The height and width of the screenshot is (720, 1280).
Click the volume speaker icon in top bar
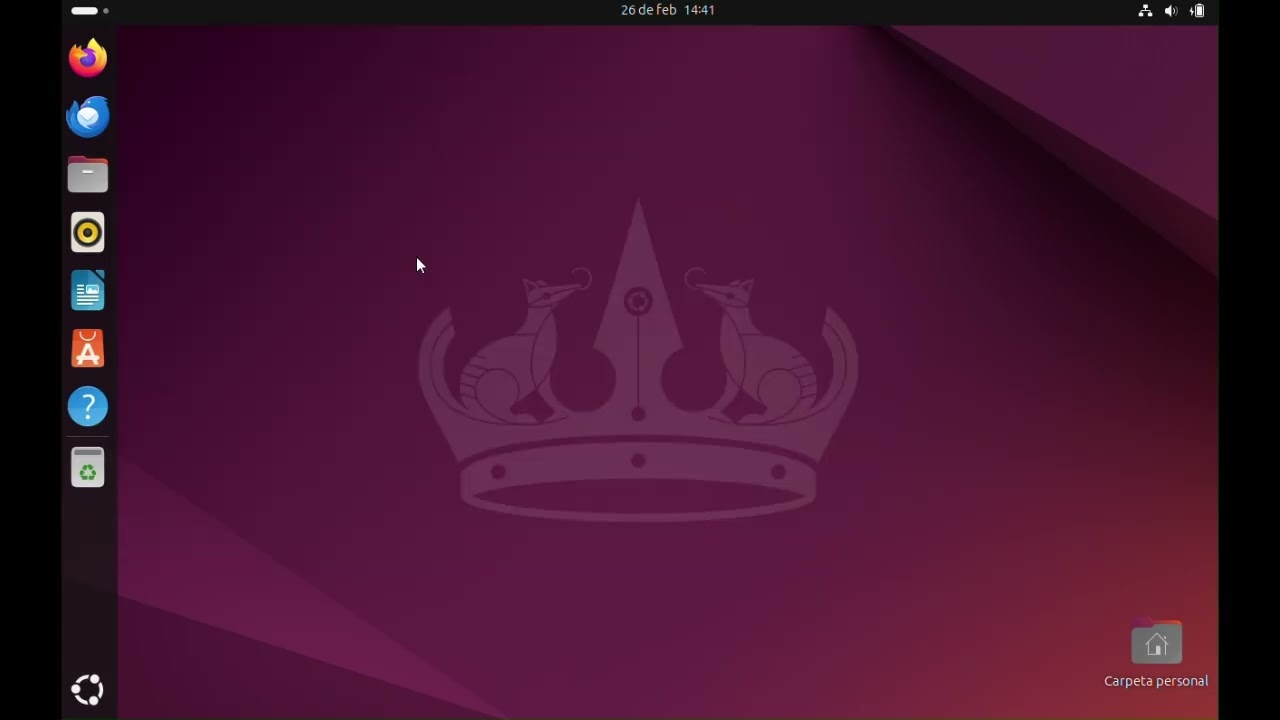[1171, 10]
